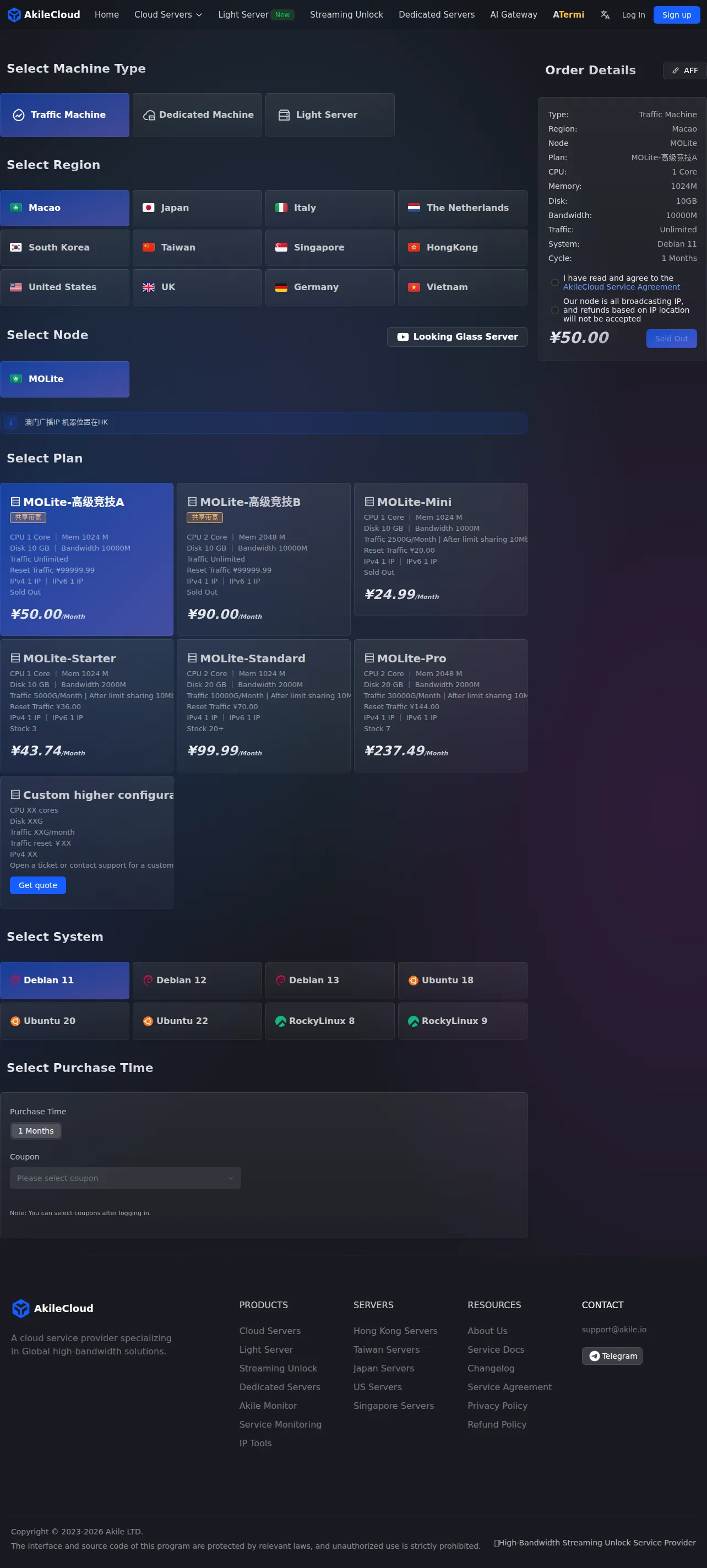Open the AI Gateway nav item
This screenshot has height=1568, width=707.
pos(513,15)
